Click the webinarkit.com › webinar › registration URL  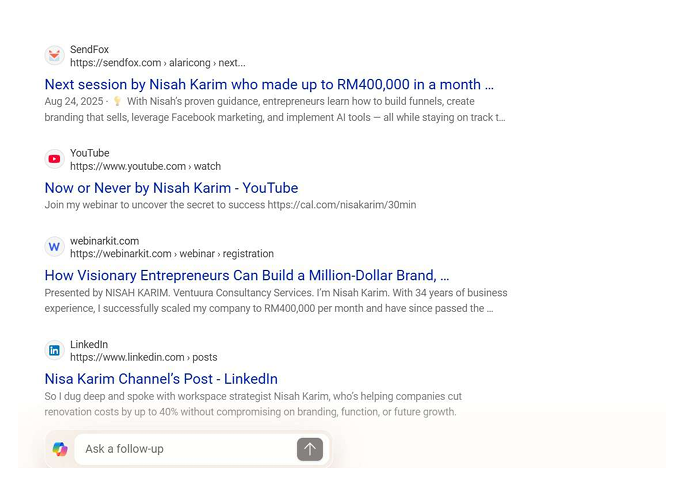click(172, 254)
